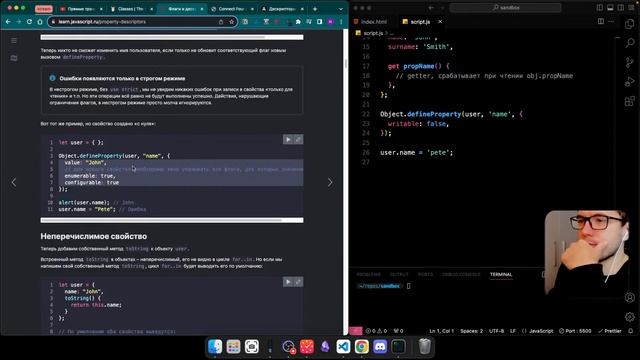
Task: Open Chrome three-dot menu
Action: [x=341, y=22]
